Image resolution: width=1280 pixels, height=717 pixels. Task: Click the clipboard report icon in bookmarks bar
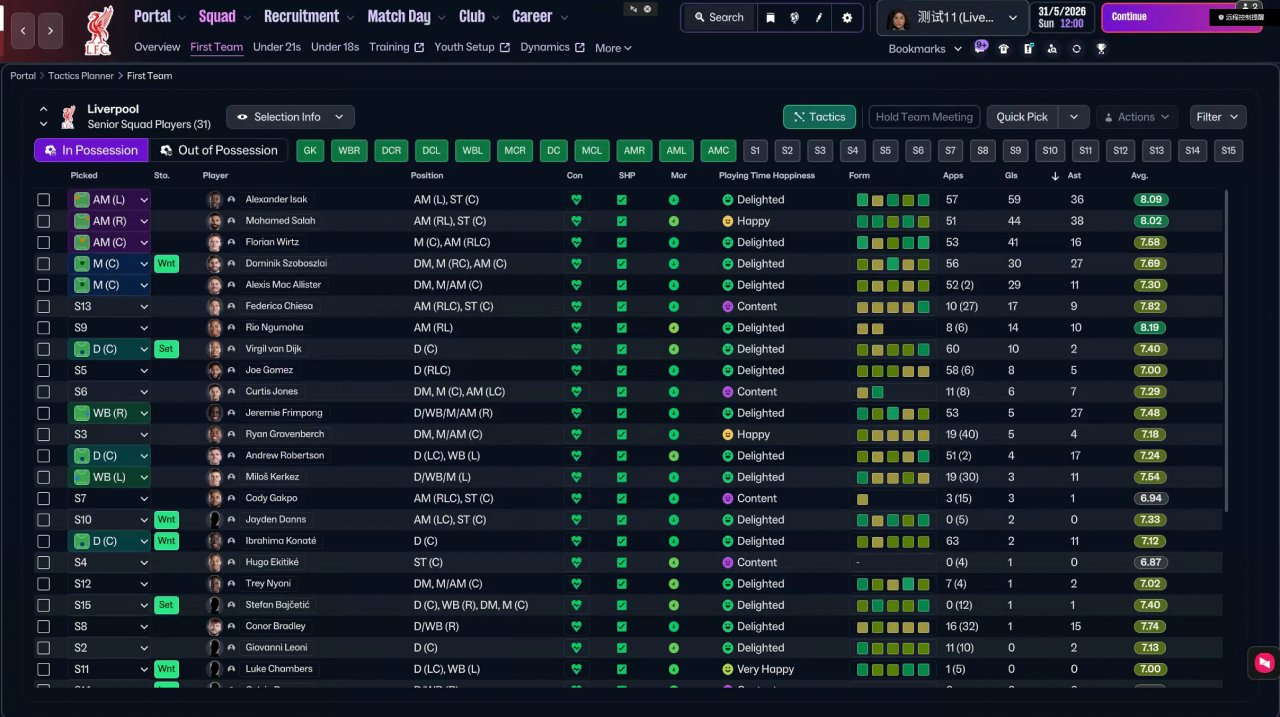(x=1028, y=48)
